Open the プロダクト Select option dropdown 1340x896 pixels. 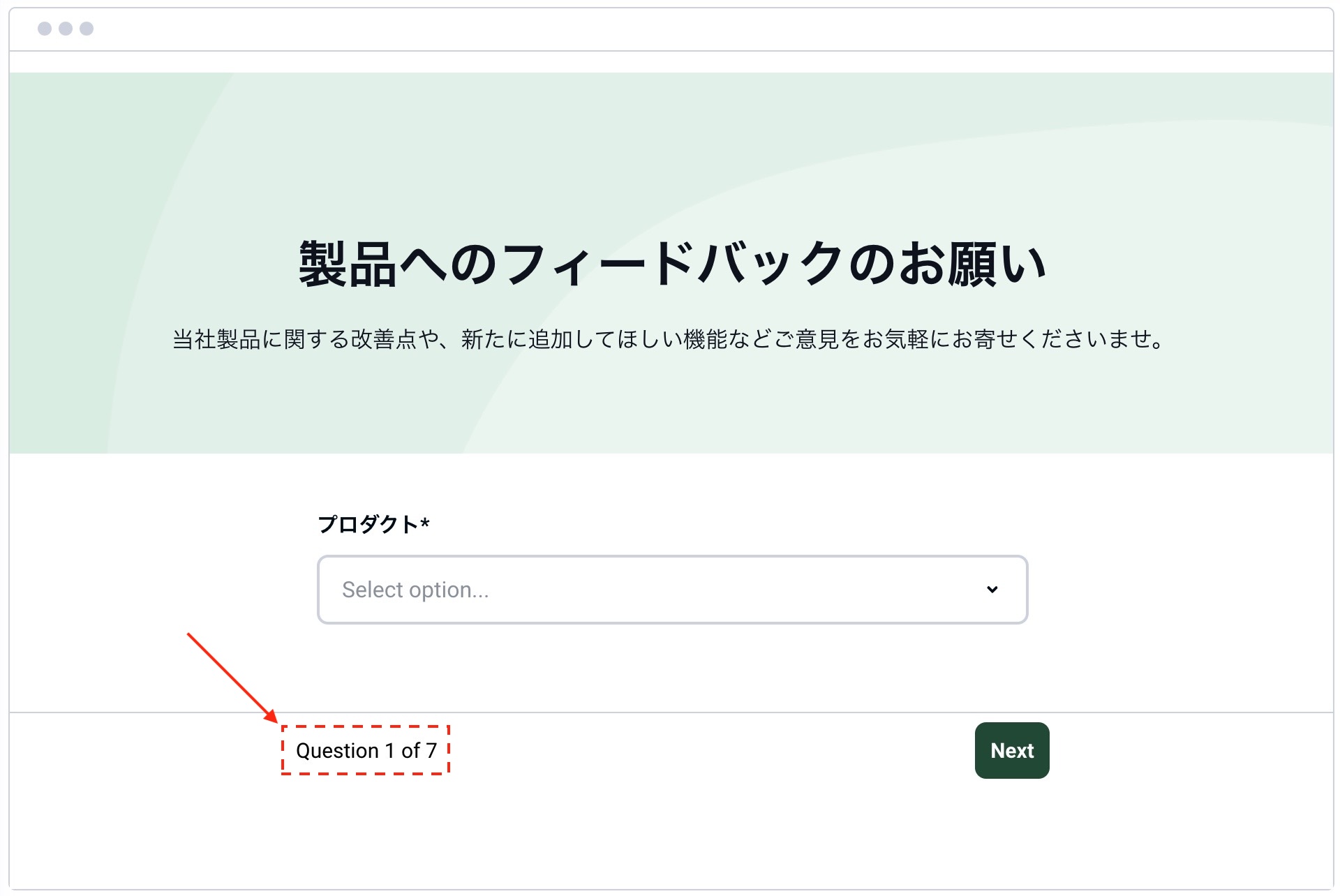tap(672, 590)
